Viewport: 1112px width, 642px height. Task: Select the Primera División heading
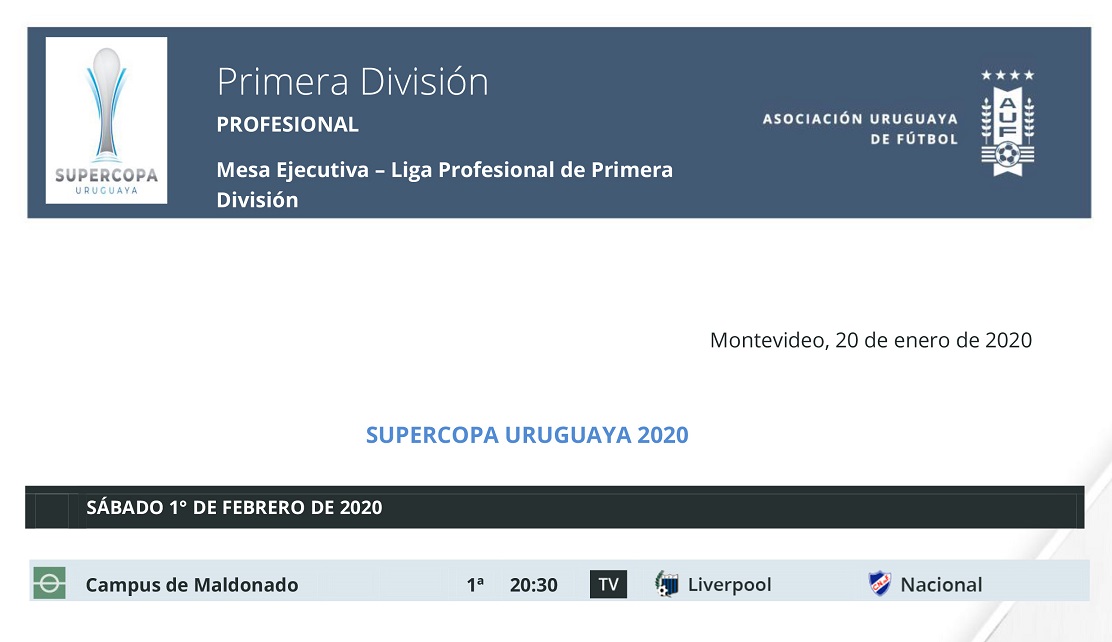point(352,82)
